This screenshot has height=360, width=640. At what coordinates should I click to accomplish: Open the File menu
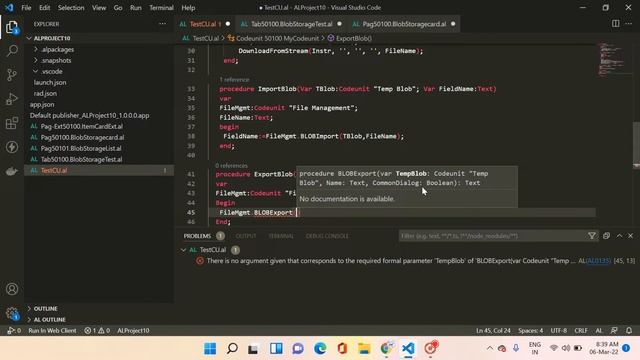(26, 7)
